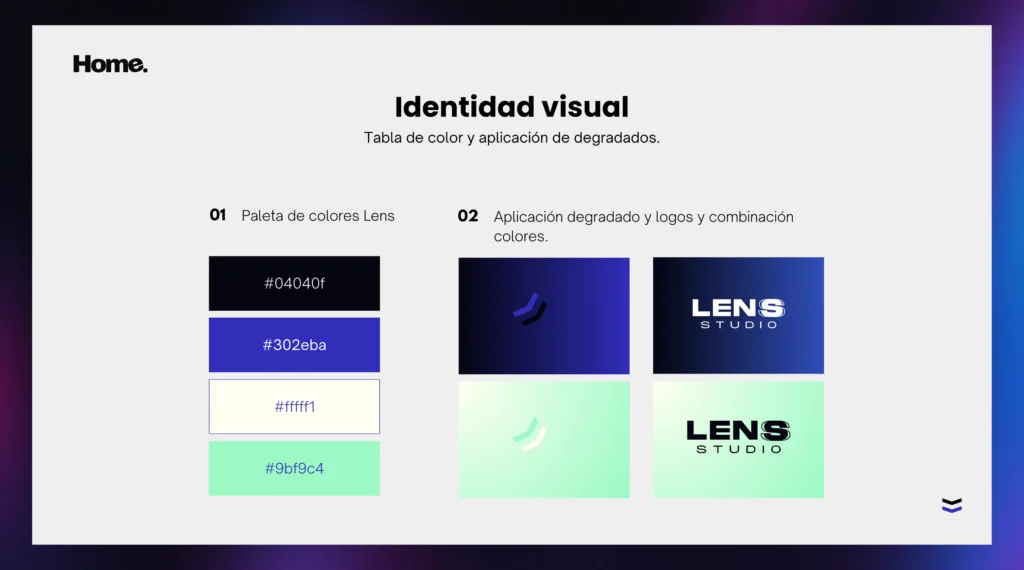Click the 'Aplicación degradado y logos' description text
Viewport: 1024px width, 570px height.
tap(643, 226)
